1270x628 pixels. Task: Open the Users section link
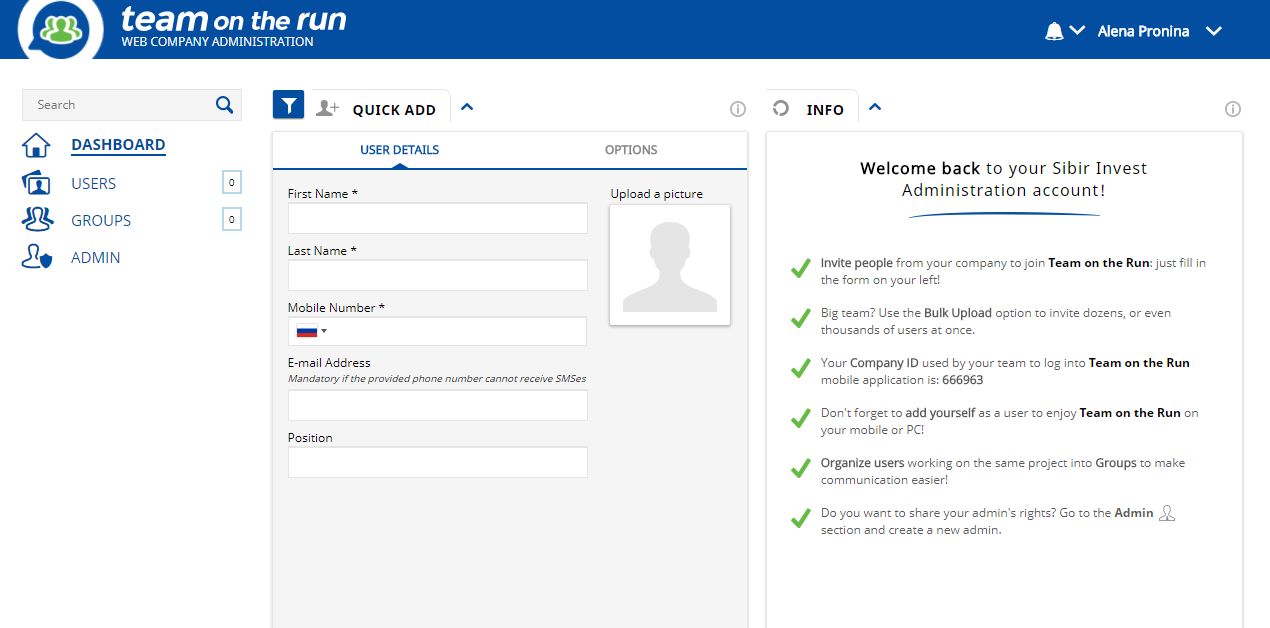click(94, 184)
